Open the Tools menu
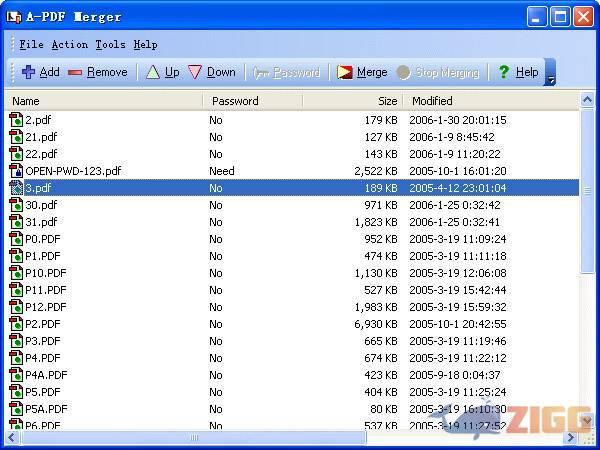The image size is (600, 450). [110, 45]
